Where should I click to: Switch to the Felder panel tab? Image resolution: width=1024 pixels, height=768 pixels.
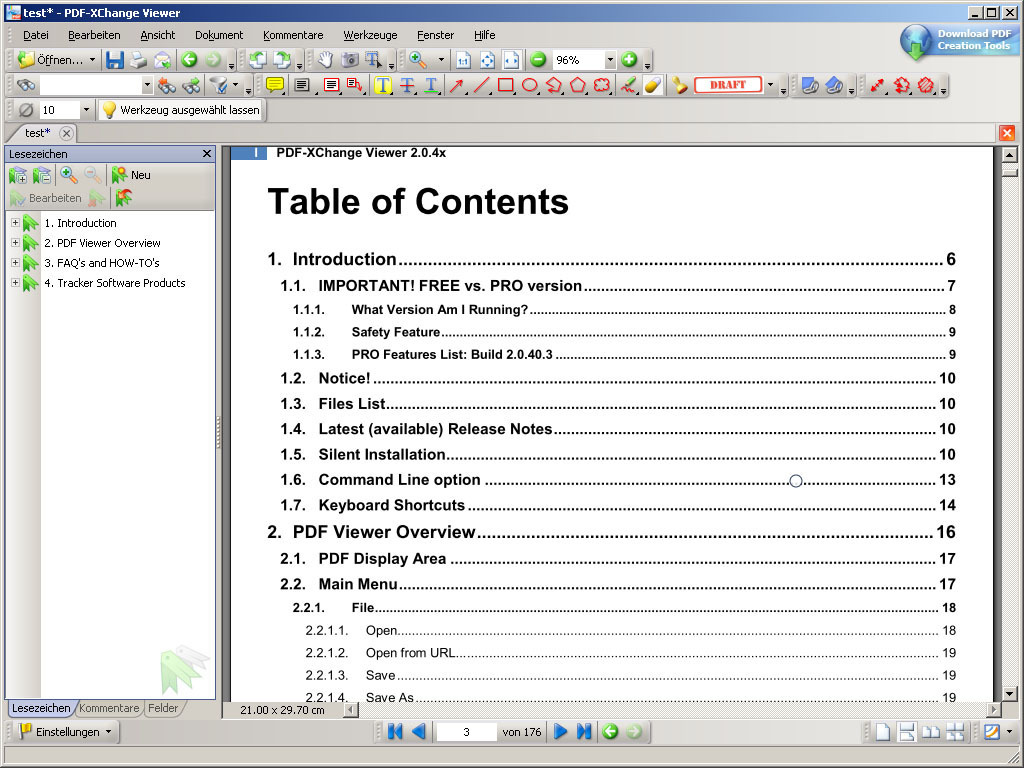click(163, 708)
